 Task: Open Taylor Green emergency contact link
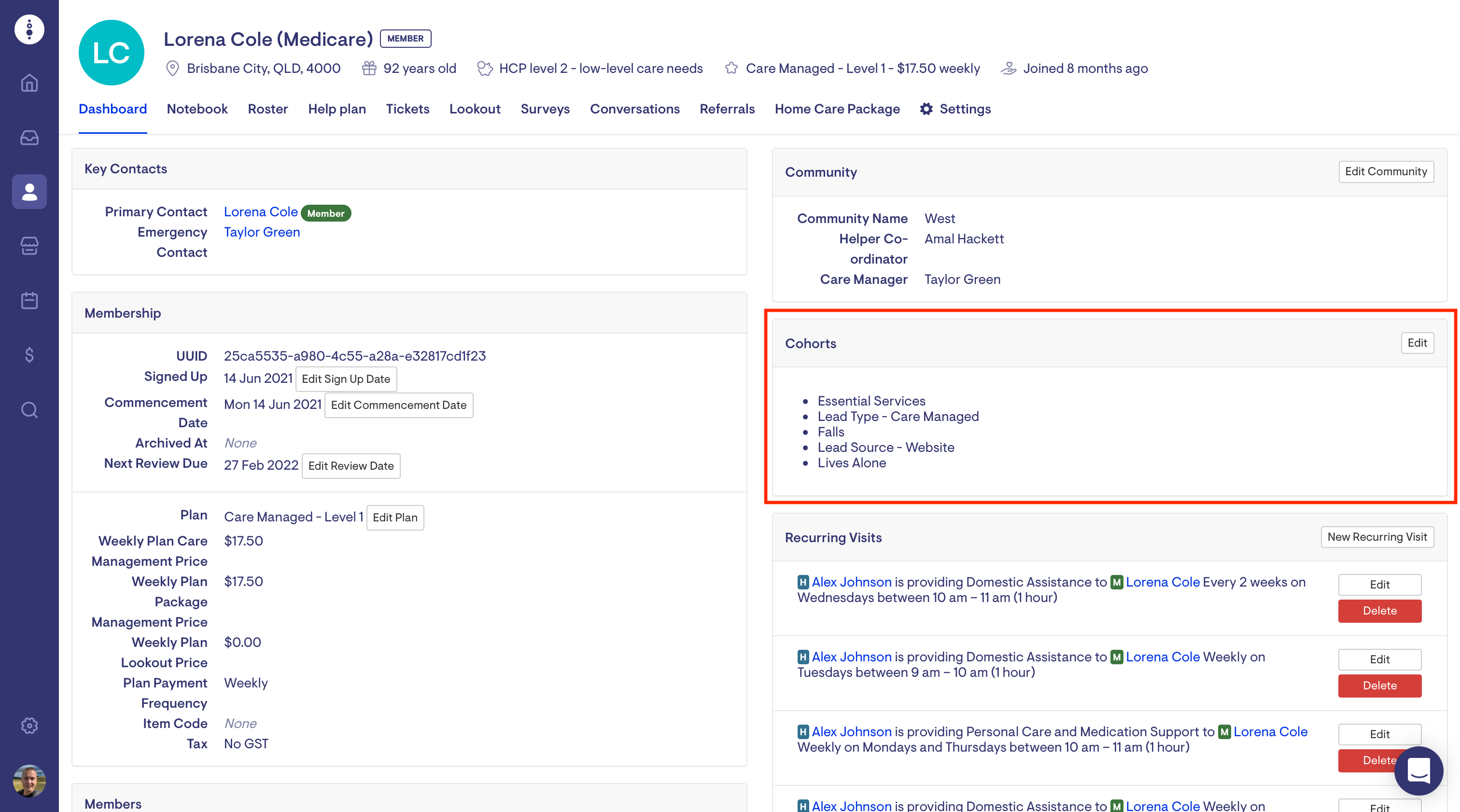tap(262, 232)
